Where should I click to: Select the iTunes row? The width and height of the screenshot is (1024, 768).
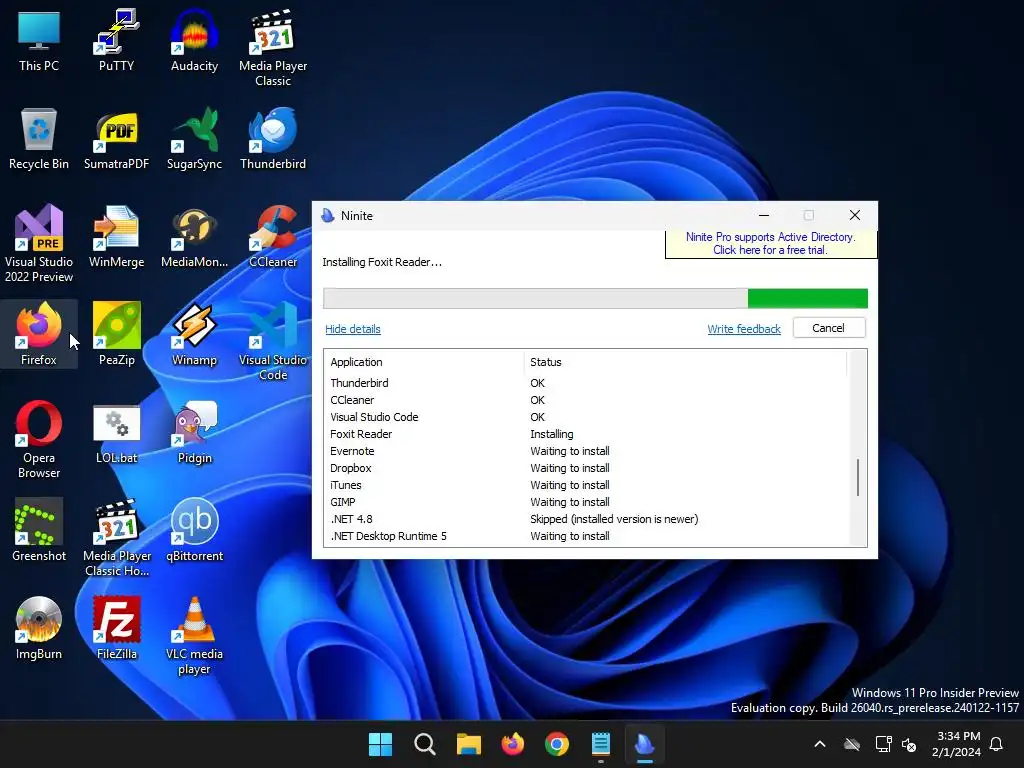(x=586, y=485)
